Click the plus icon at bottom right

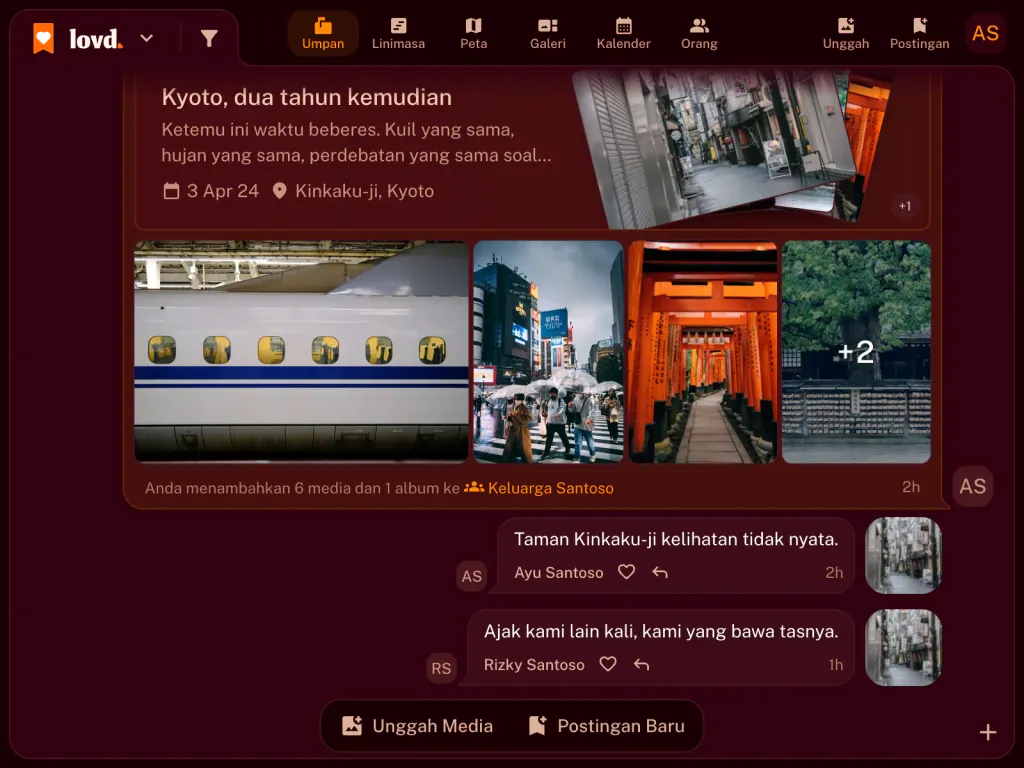[988, 732]
